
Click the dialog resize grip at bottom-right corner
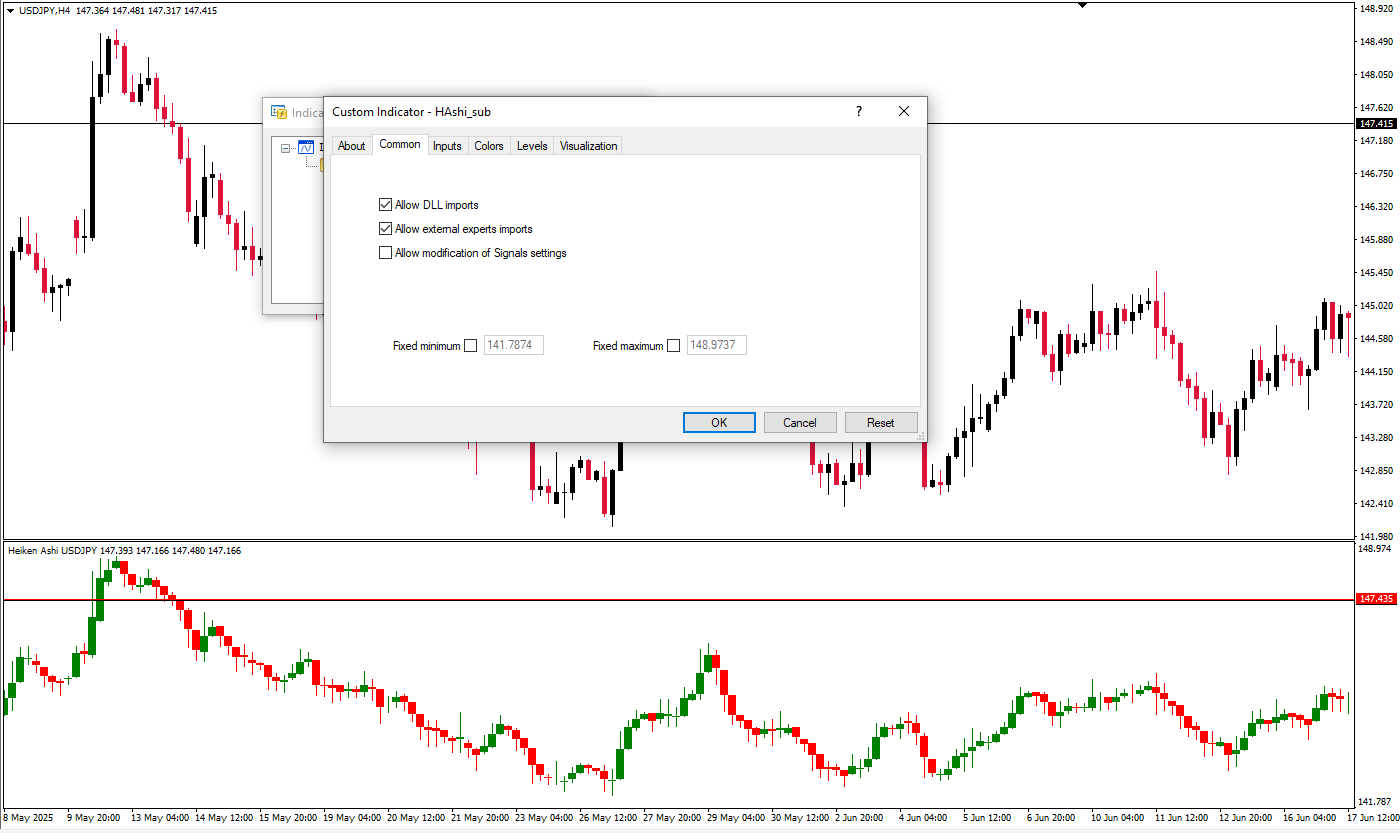(x=921, y=436)
